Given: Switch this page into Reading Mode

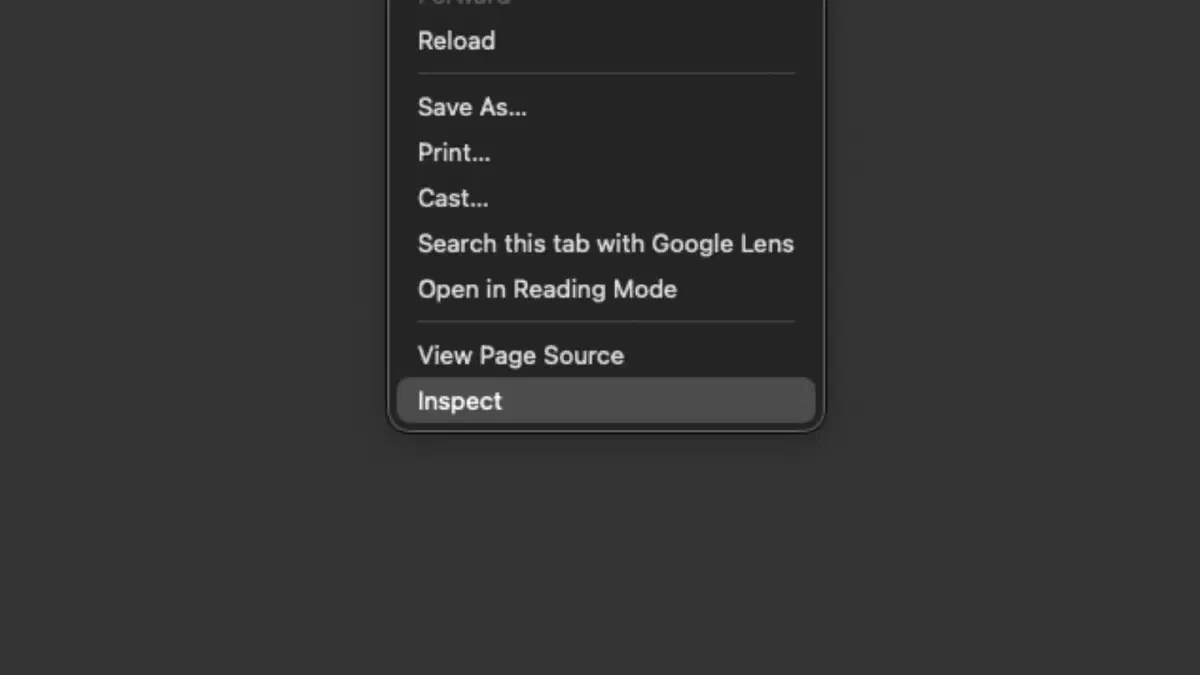Looking at the screenshot, I should pyautogui.click(x=547, y=289).
